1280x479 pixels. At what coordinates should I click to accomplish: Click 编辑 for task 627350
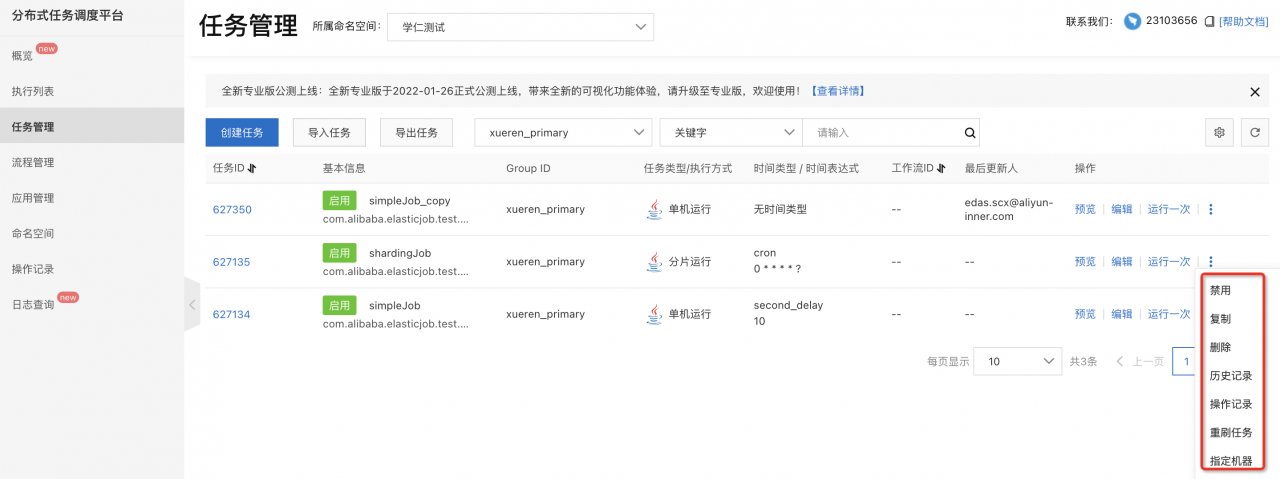coord(1122,209)
